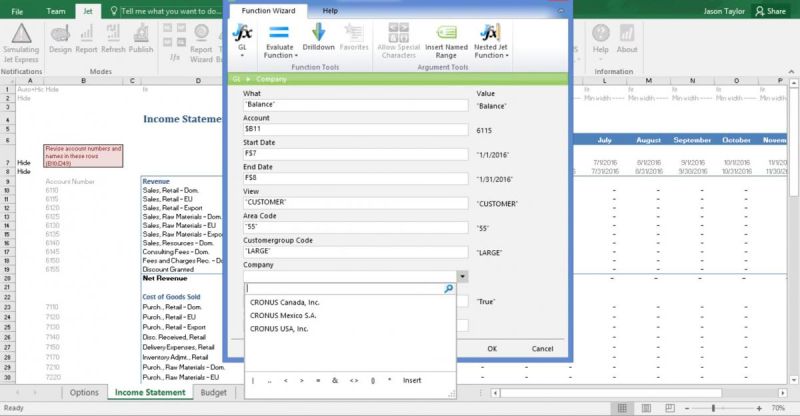Image resolution: width=800 pixels, height=416 pixels.
Task: Click the = operator button
Action: click(318, 380)
